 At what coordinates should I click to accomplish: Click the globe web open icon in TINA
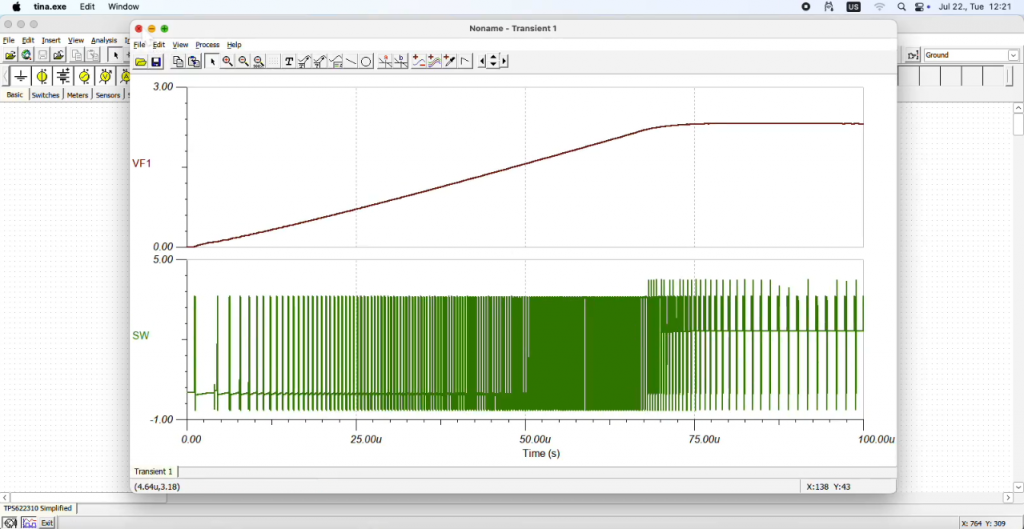point(26,56)
